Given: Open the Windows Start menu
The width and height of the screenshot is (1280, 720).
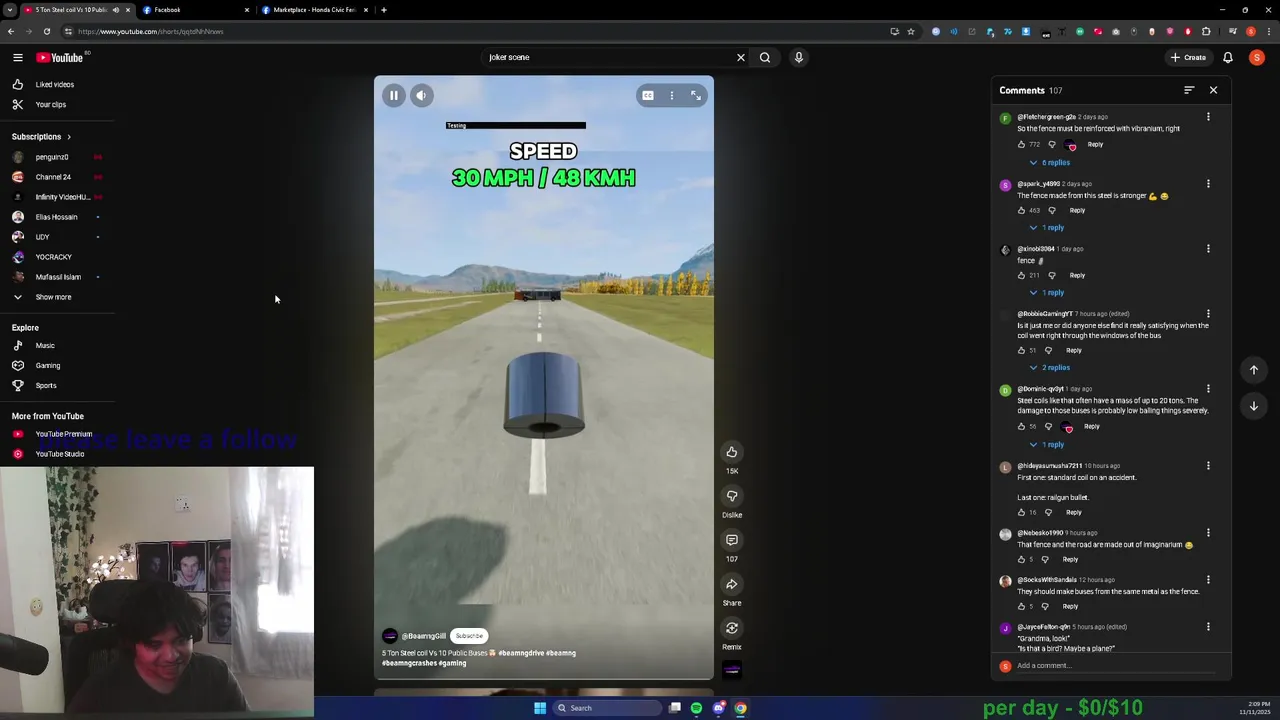Looking at the screenshot, I should [x=540, y=708].
